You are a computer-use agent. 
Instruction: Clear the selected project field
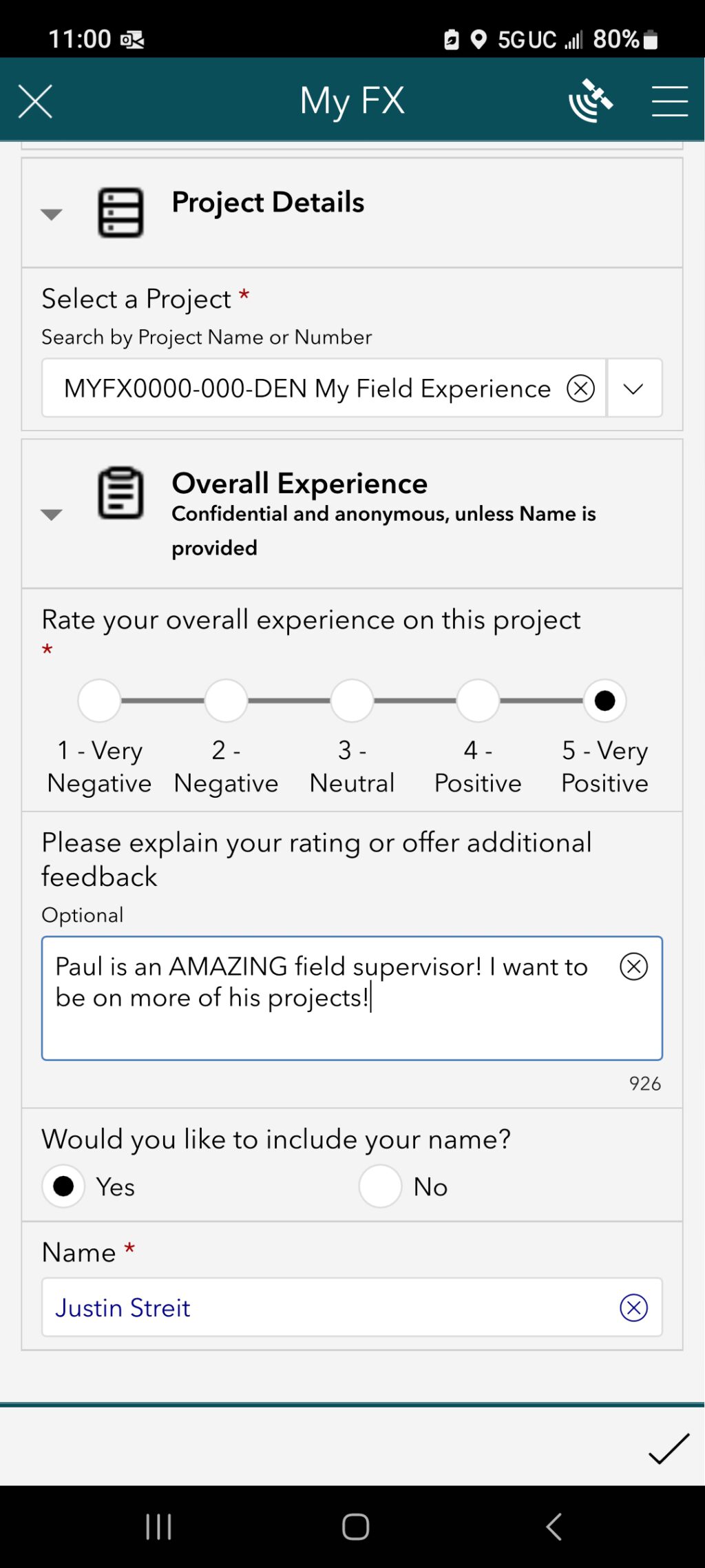[580, 389]
